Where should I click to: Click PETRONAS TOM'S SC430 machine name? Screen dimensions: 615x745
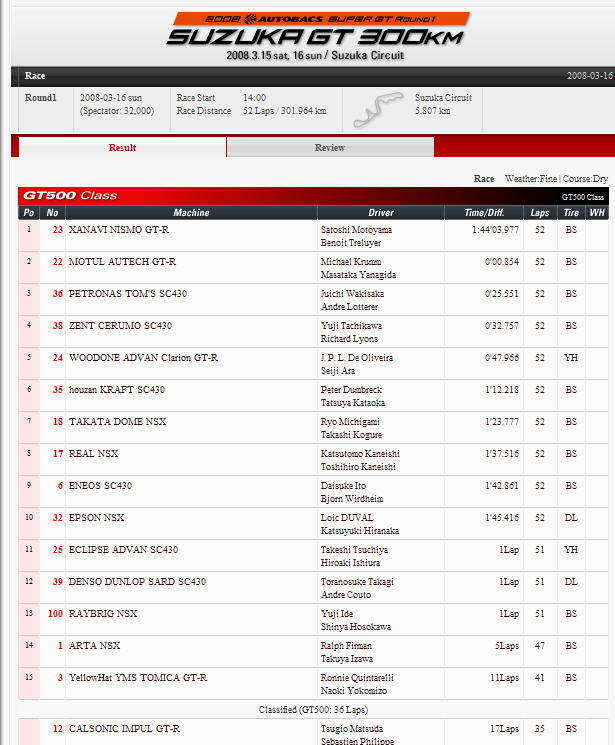[128, 294]
